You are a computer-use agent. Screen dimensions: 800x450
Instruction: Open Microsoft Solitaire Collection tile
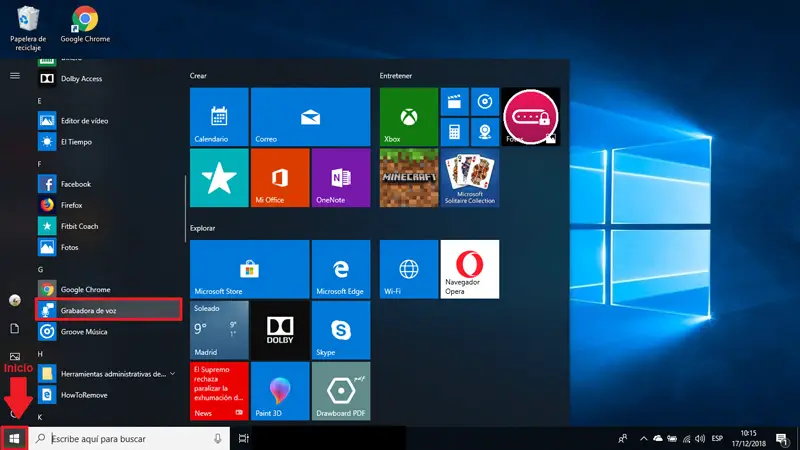tap(470, 178)
